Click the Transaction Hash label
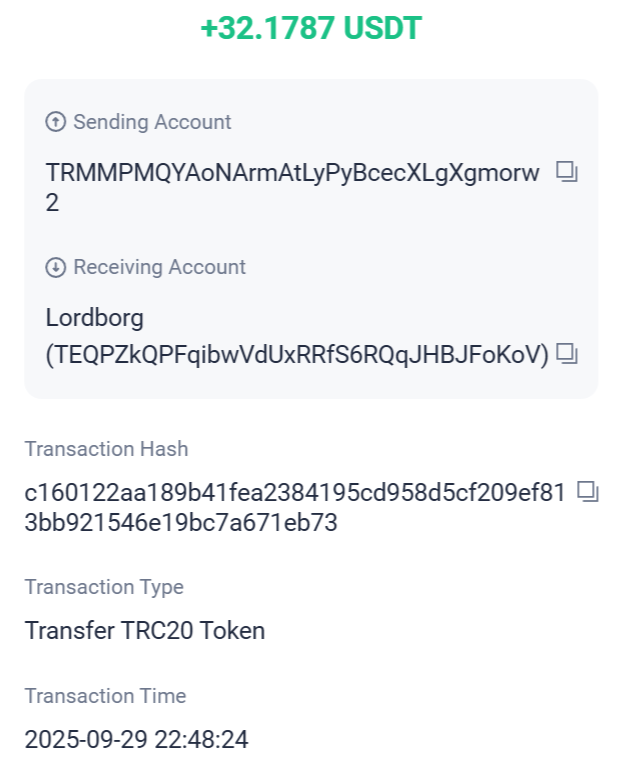Screen dimensions: 618x773 (x=106, y=449)
